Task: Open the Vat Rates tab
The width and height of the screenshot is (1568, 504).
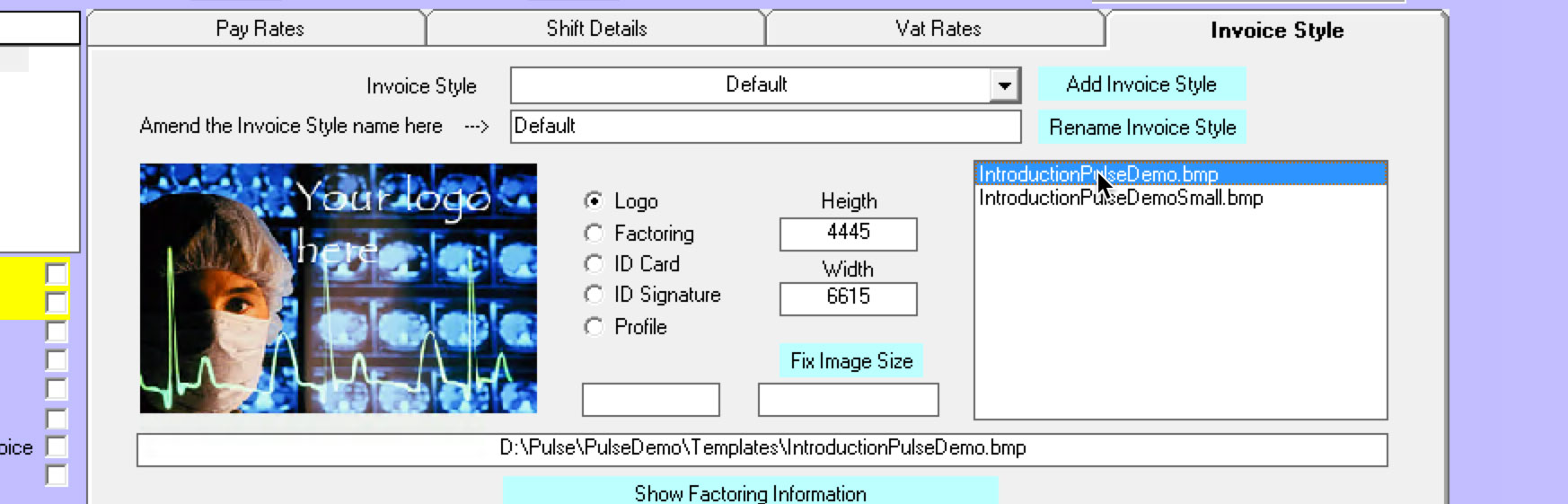Action: click(x=938, y=29)
